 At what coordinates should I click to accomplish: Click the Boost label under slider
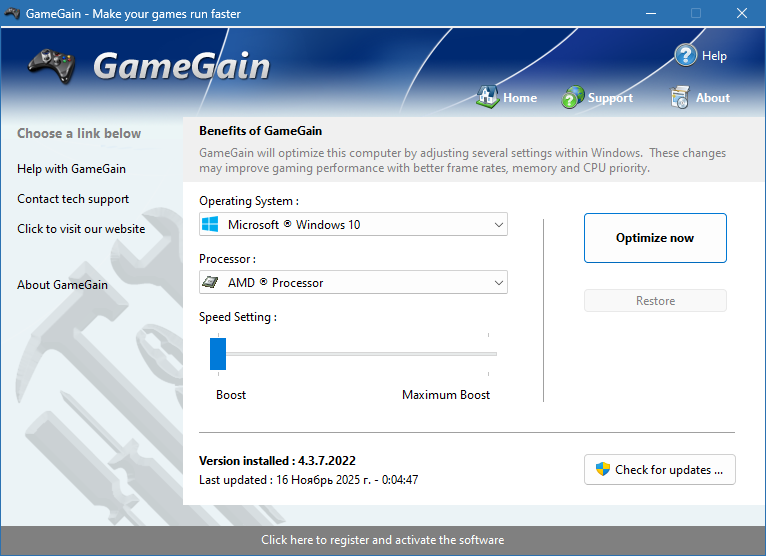231,395
